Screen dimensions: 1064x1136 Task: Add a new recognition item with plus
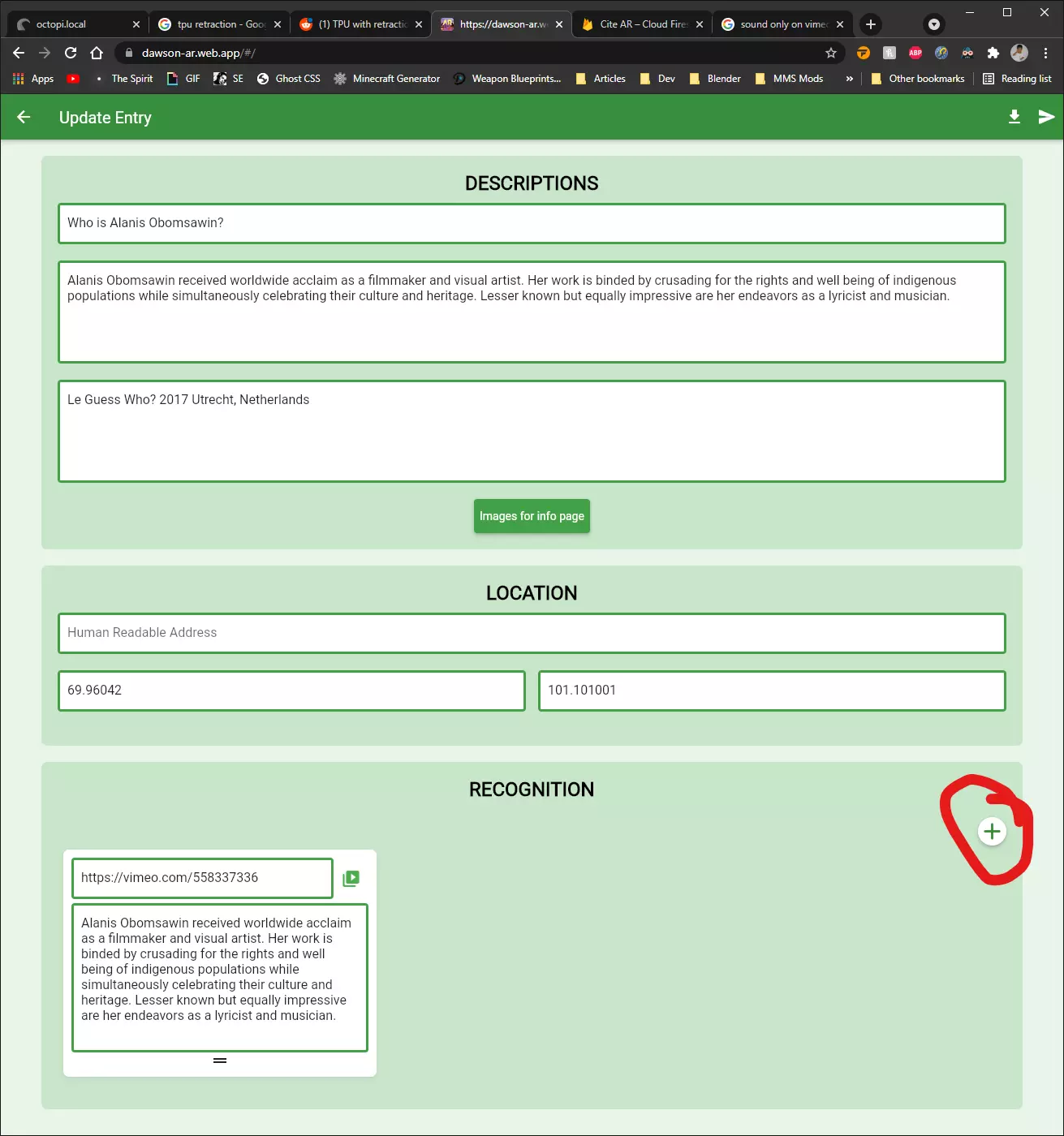coord(992,831)
